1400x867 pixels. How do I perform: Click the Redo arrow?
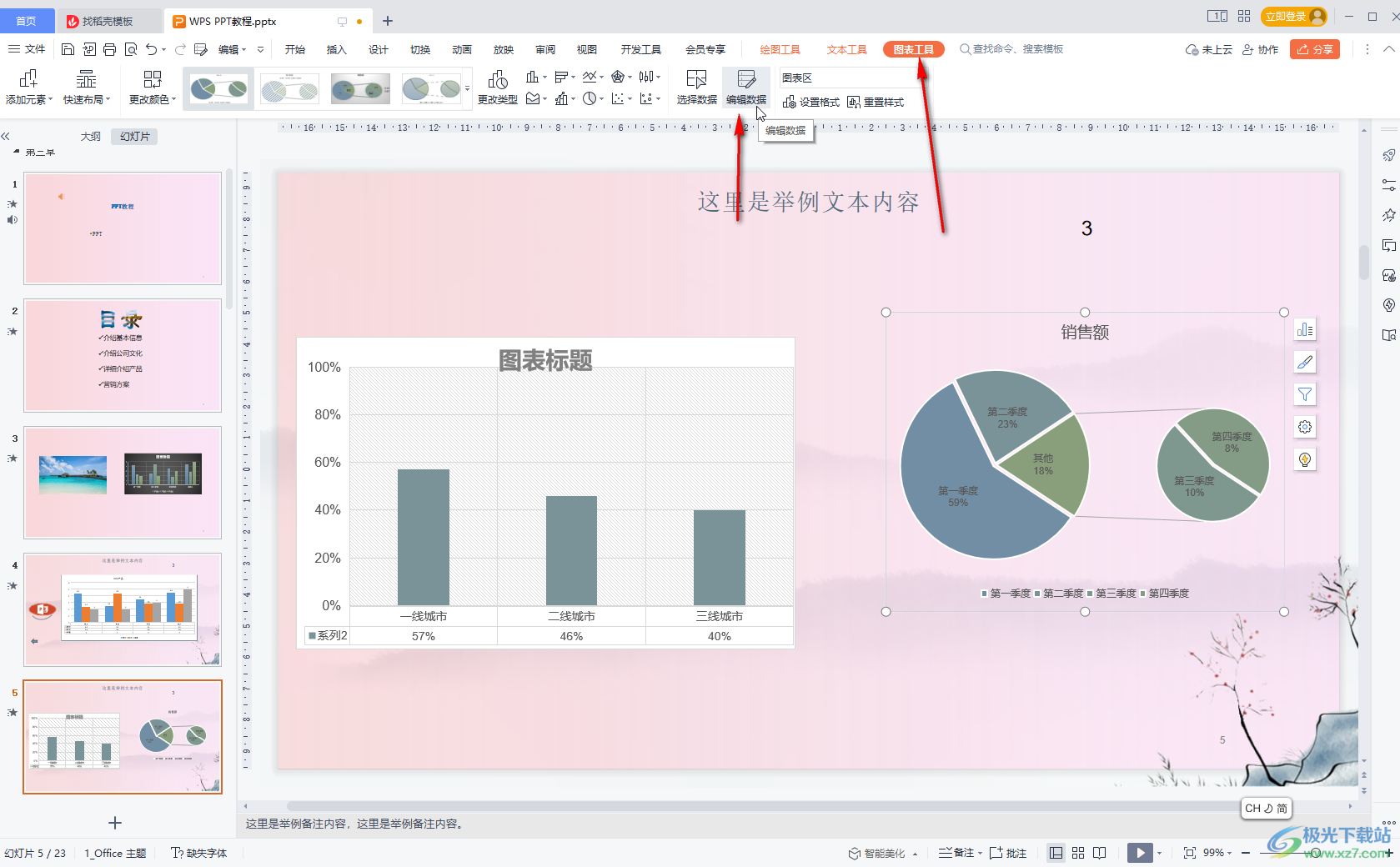pyautogui.click(x=180, y=49)
